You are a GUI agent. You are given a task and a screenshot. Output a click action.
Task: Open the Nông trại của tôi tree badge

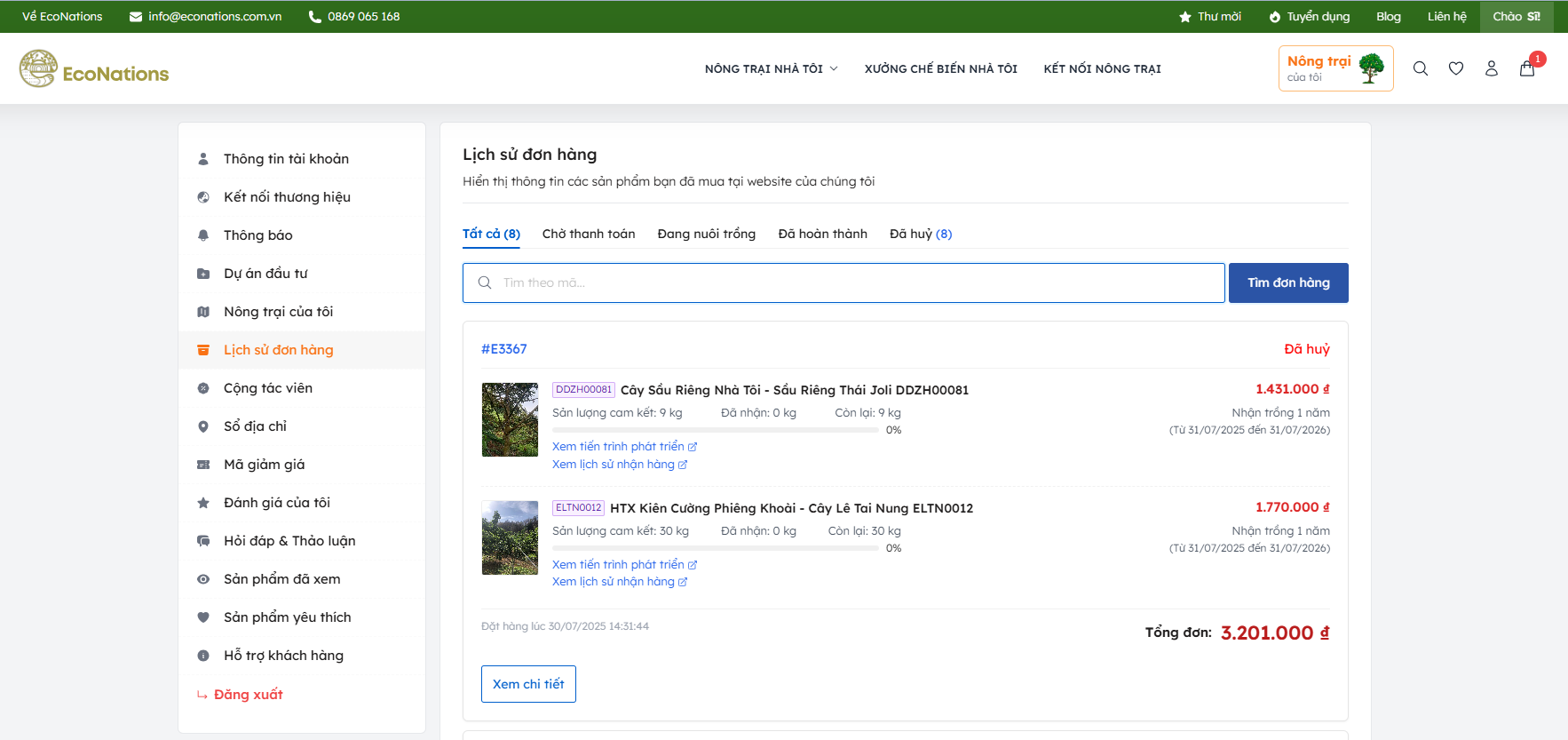[1335, 68]
